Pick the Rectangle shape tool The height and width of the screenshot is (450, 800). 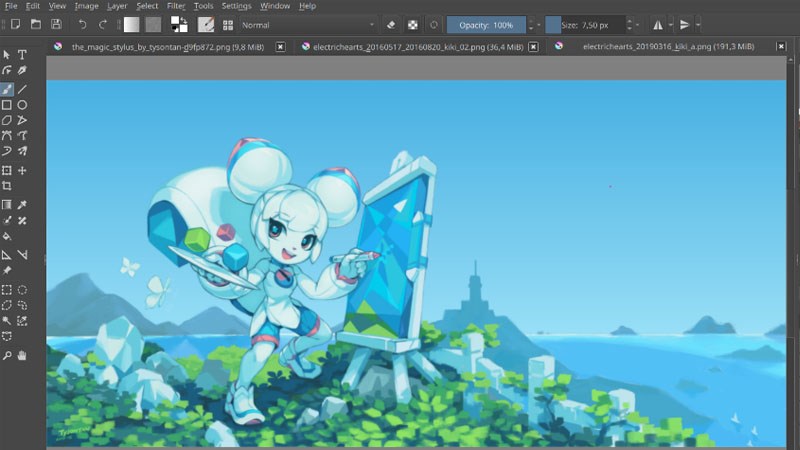pos(7,105)
